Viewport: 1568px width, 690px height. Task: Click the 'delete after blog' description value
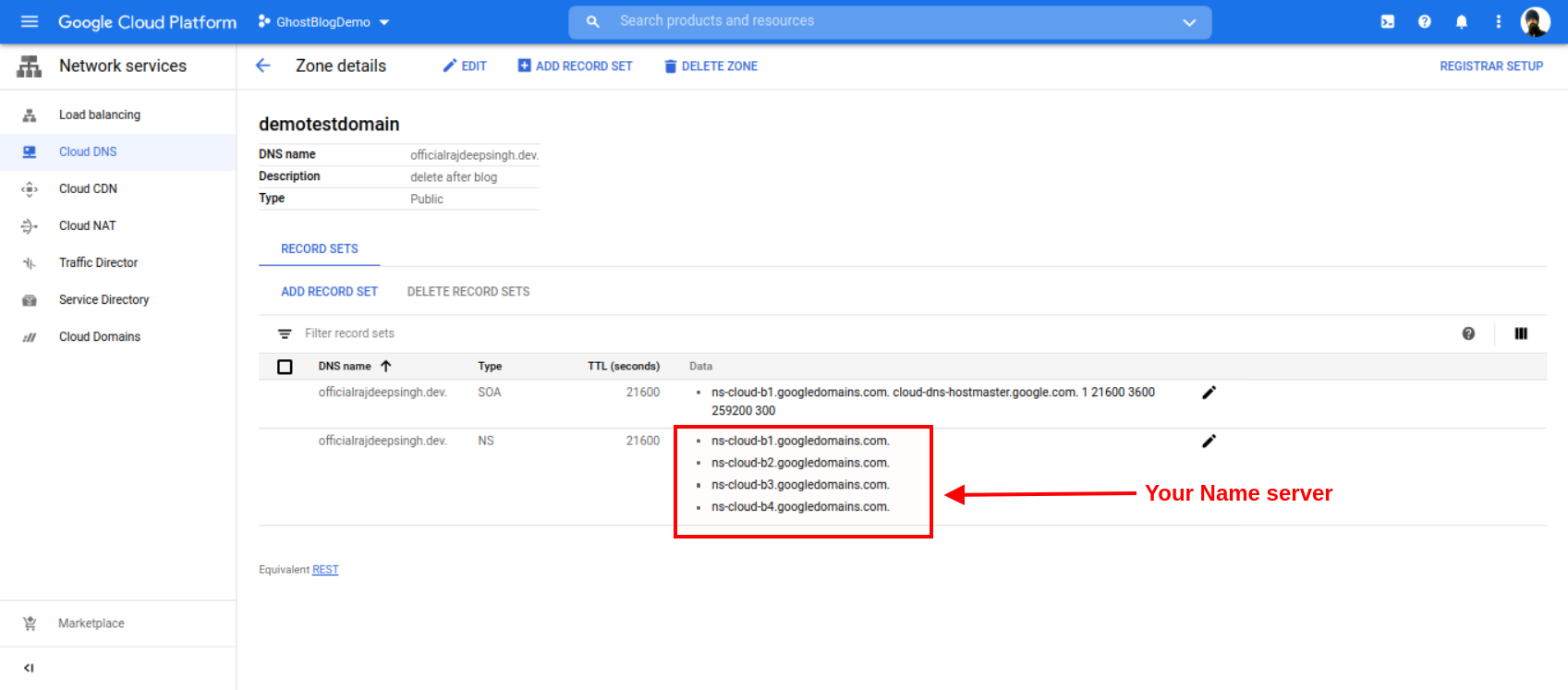[x=454, y=177]
